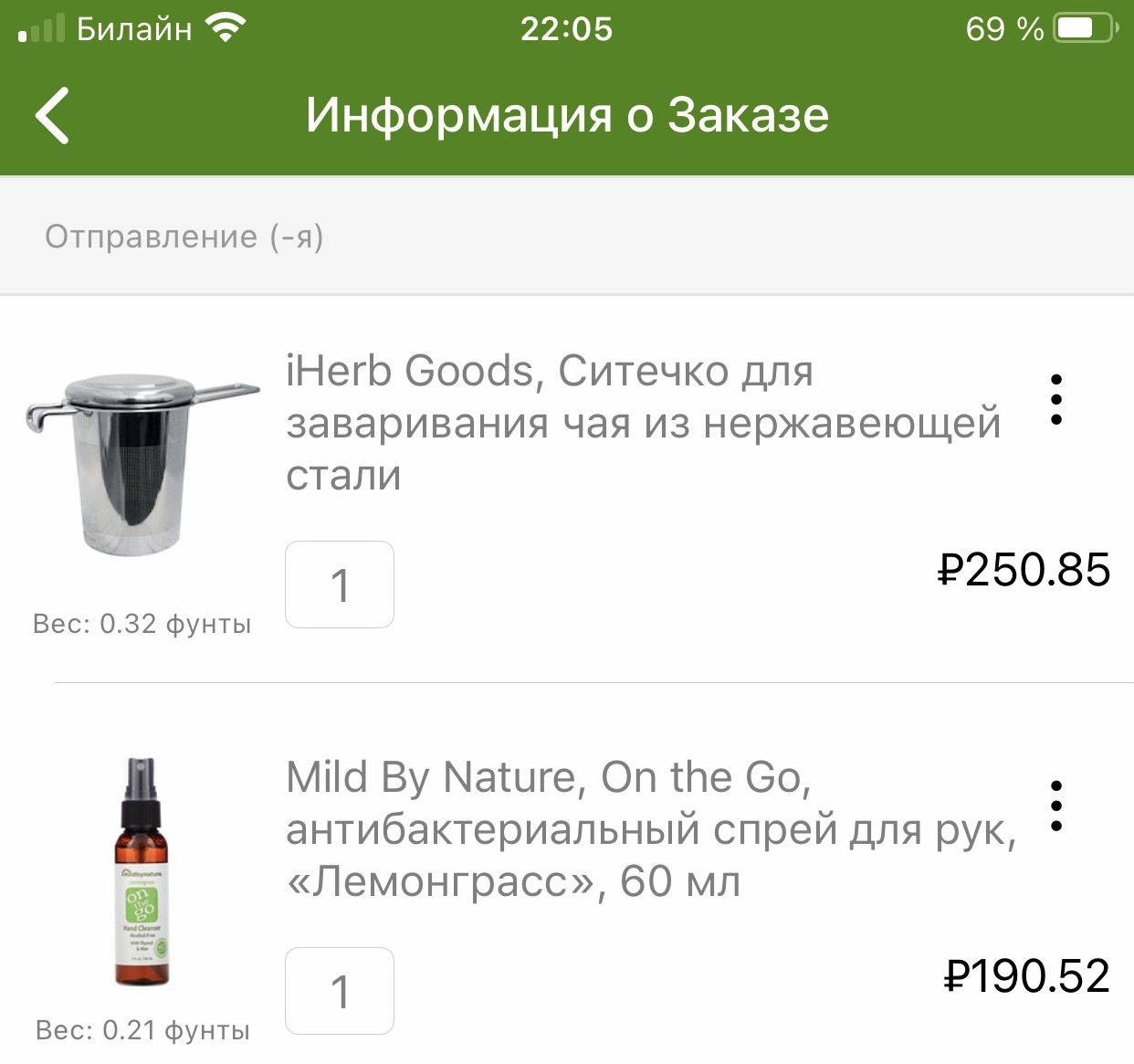Tap the 'Вес: 0.32 фунты' weight label
Screen dimensions: 1134x1064
click(x=142, y=624)
